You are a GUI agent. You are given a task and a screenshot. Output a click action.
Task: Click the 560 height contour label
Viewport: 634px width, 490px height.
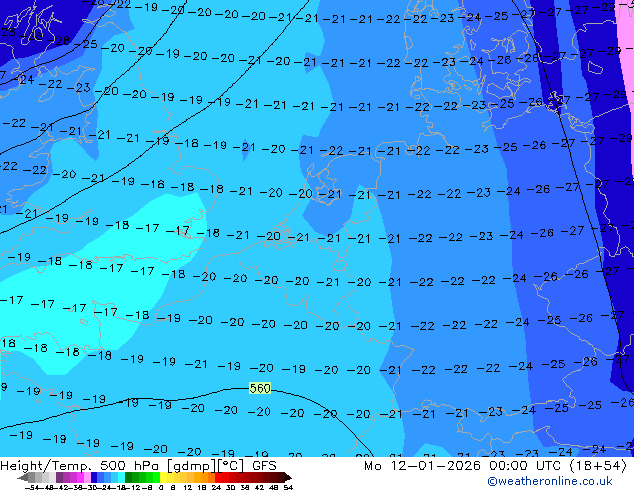coord(260,389)
